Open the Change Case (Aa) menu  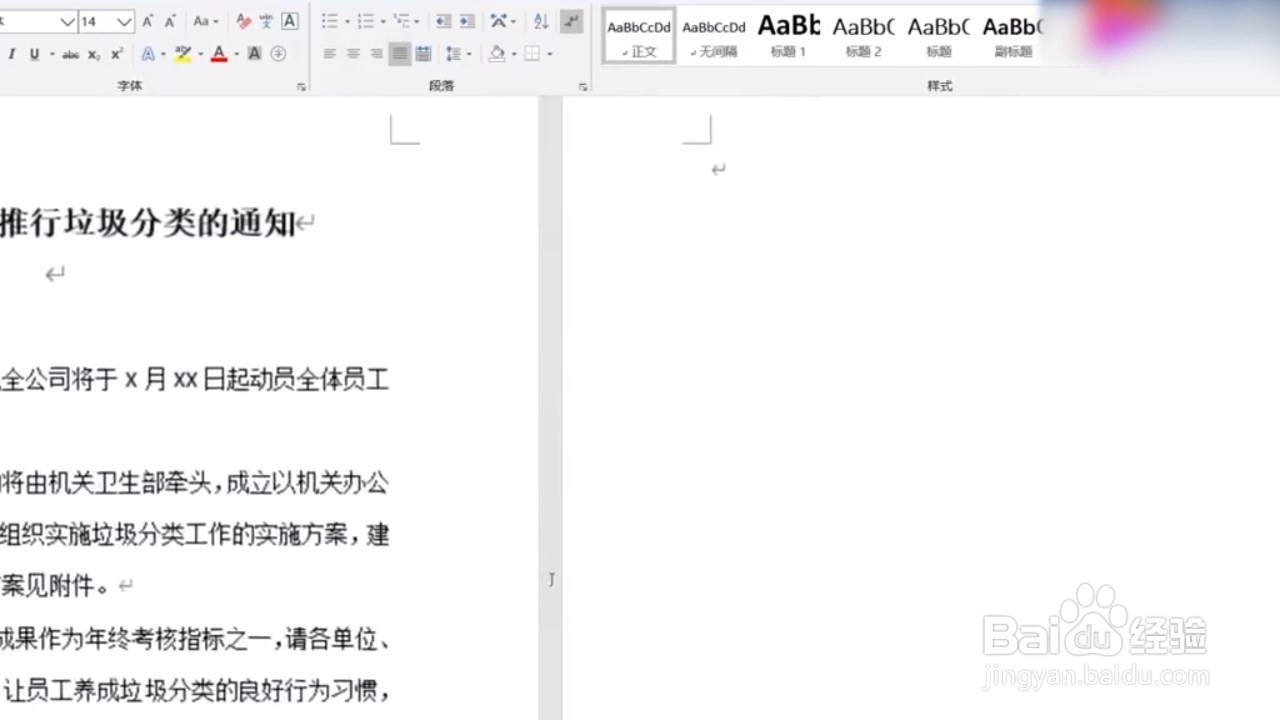[x=205, y=21]
